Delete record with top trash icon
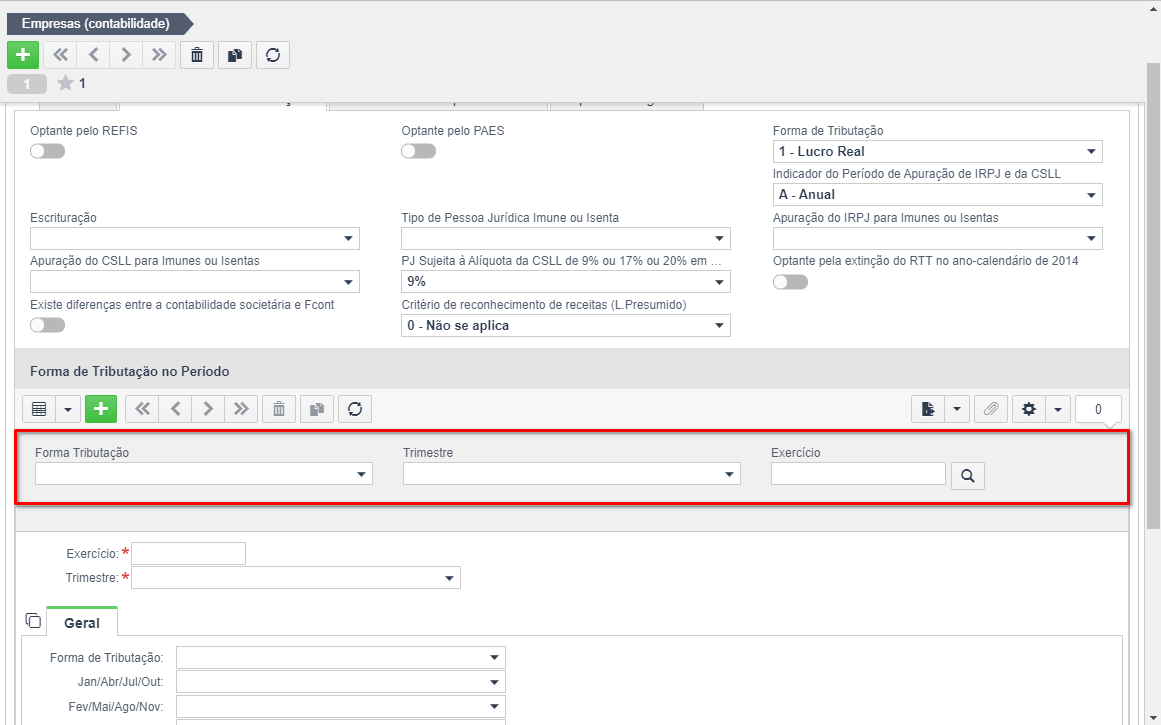 pyautogui.click(x=197, y=55)
